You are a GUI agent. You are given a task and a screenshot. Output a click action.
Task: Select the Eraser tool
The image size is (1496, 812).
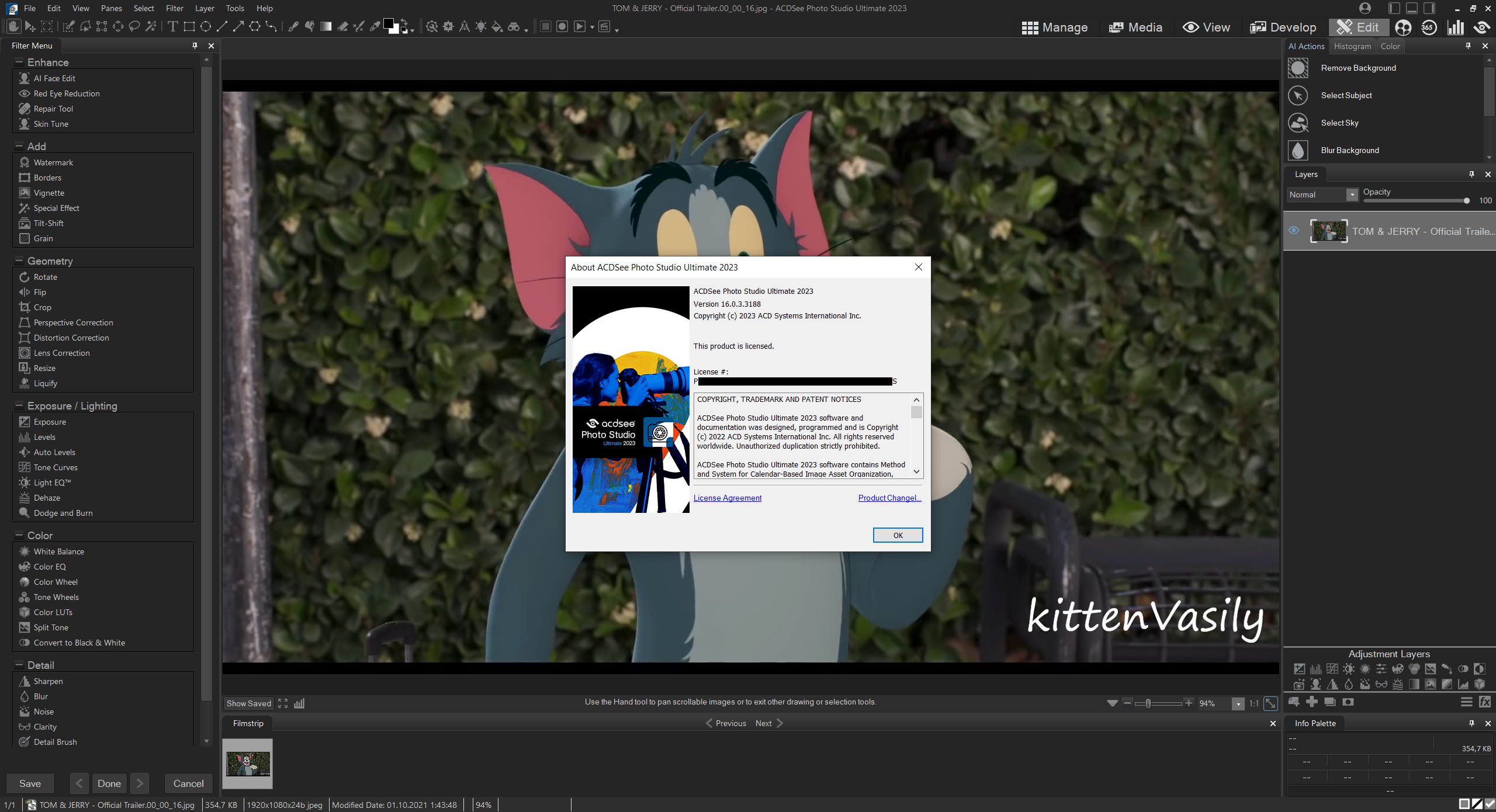(342, 26)
